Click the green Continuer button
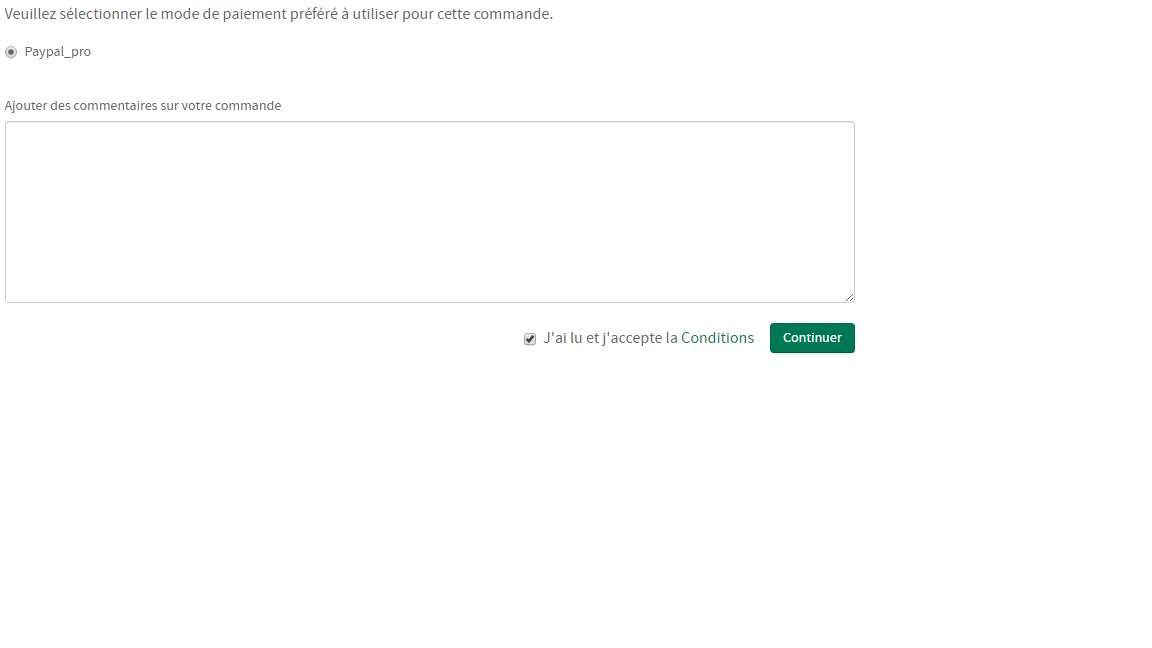 (812, 338)
